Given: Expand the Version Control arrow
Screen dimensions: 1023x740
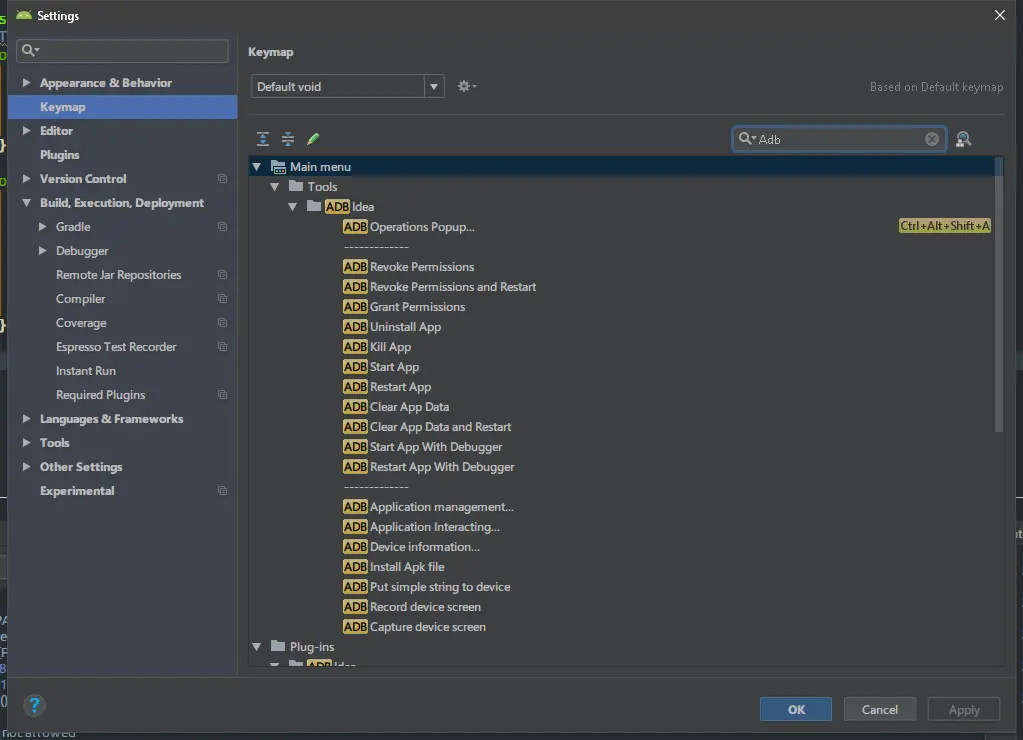Looking at the screenshot, I should (x=26, y=179).
